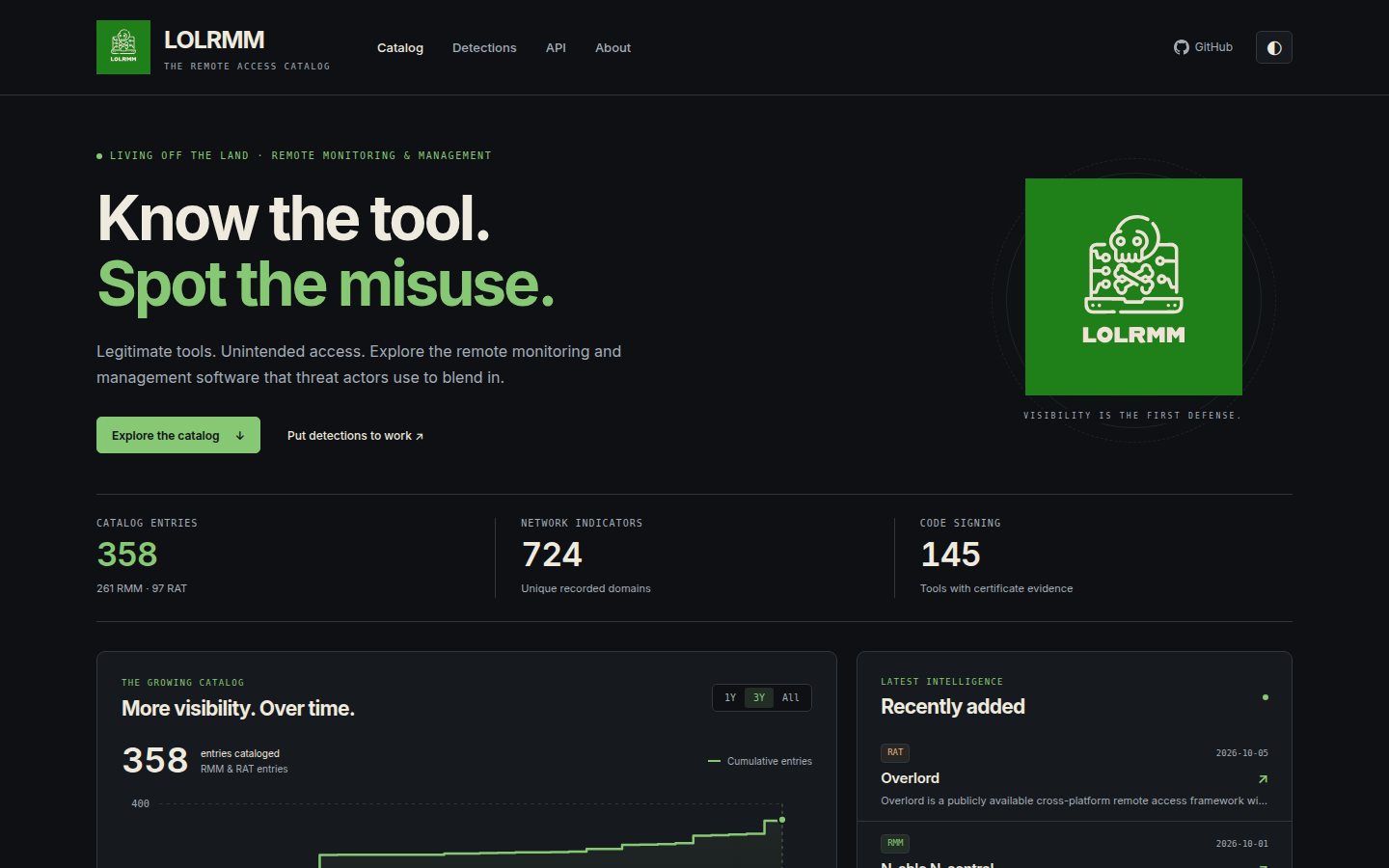Image resolution: width=1389 pixels, height=868 pixels.
Task: Open the API nav item
Action: click(556, 47)
